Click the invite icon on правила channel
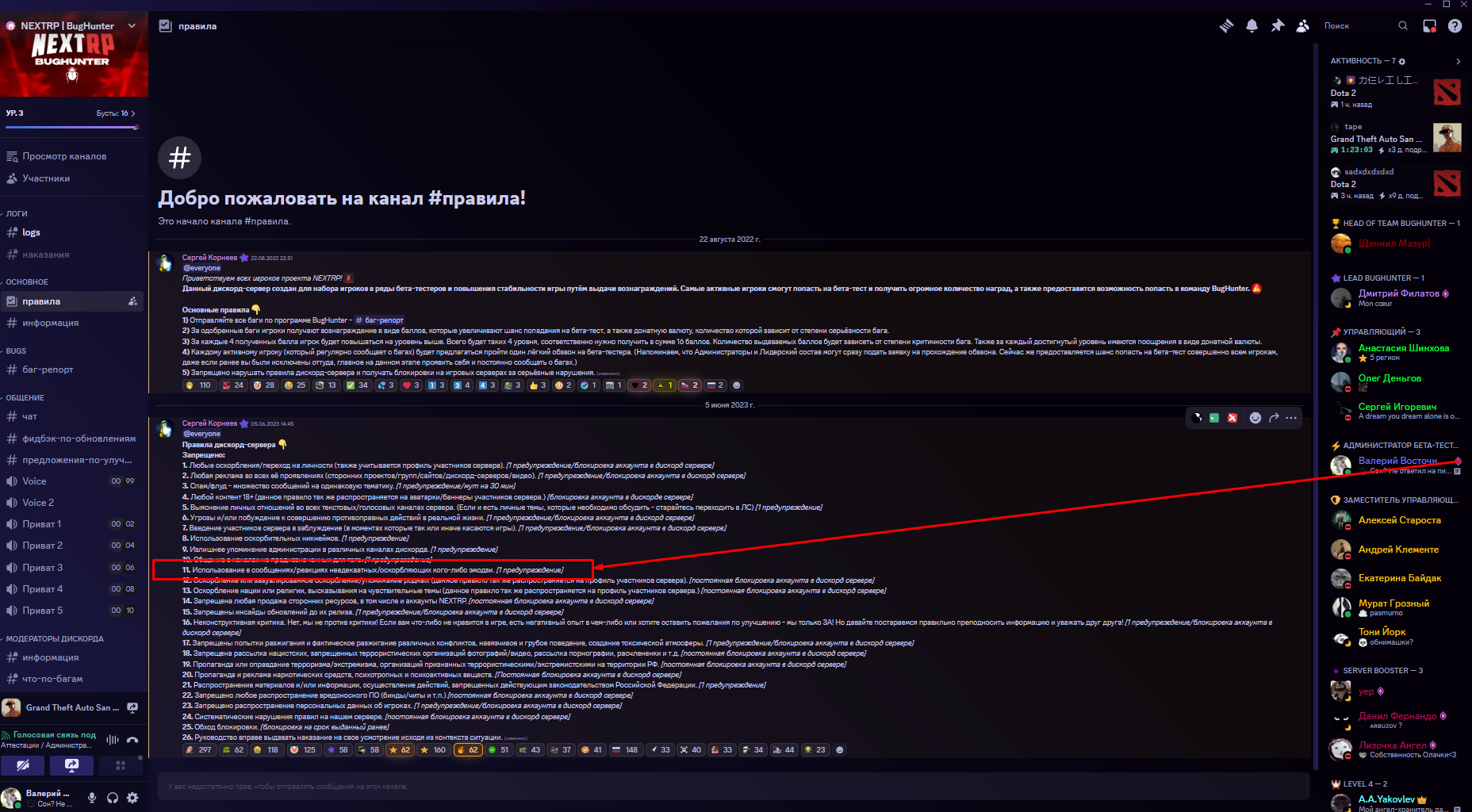Screen dimensions: 1472x812 [x=132, y=301]
